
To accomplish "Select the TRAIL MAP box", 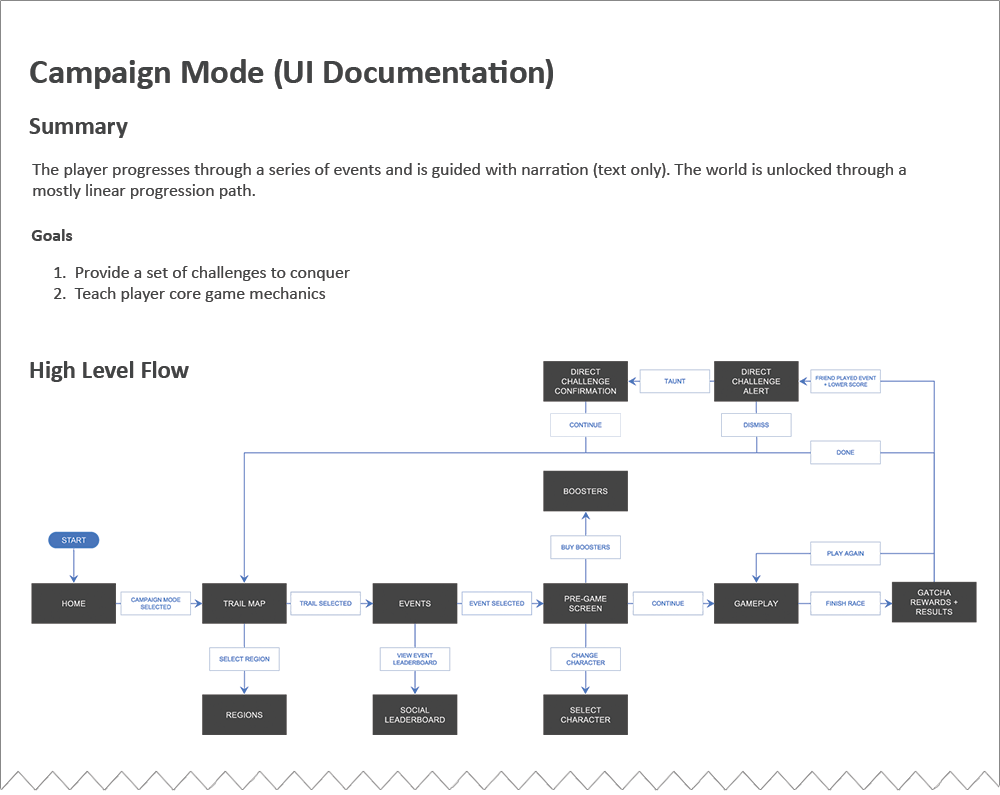I will pos(244,603).
